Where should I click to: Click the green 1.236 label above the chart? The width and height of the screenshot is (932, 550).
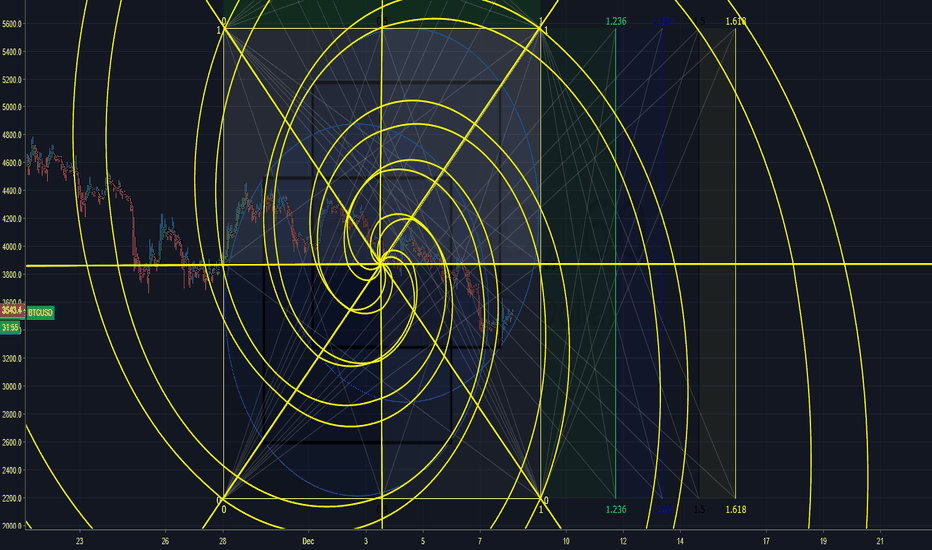(616, 21)
